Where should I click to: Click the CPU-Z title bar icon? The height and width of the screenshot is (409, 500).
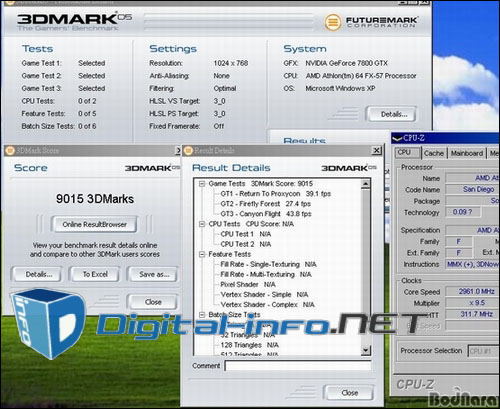tap(397, 138)
